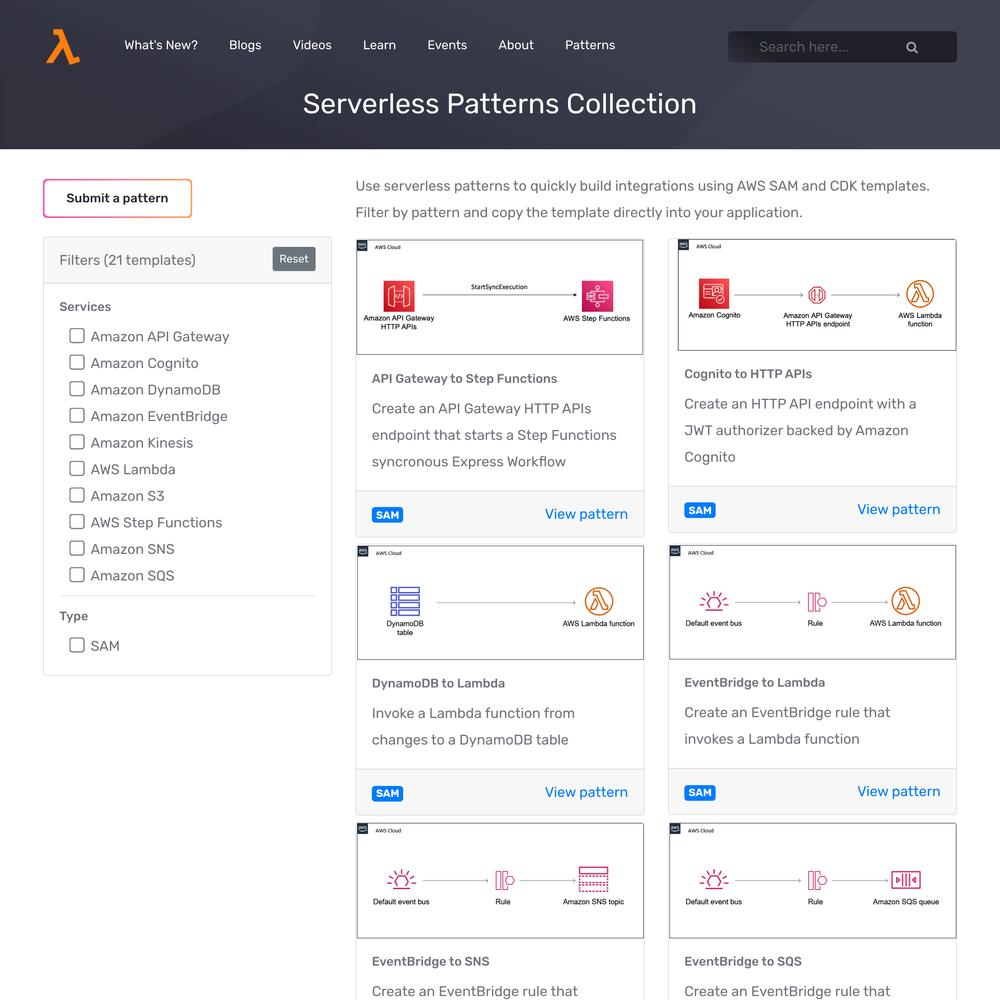Open the What's New? menu
1000x1000 pixels.
coord(161,45)
